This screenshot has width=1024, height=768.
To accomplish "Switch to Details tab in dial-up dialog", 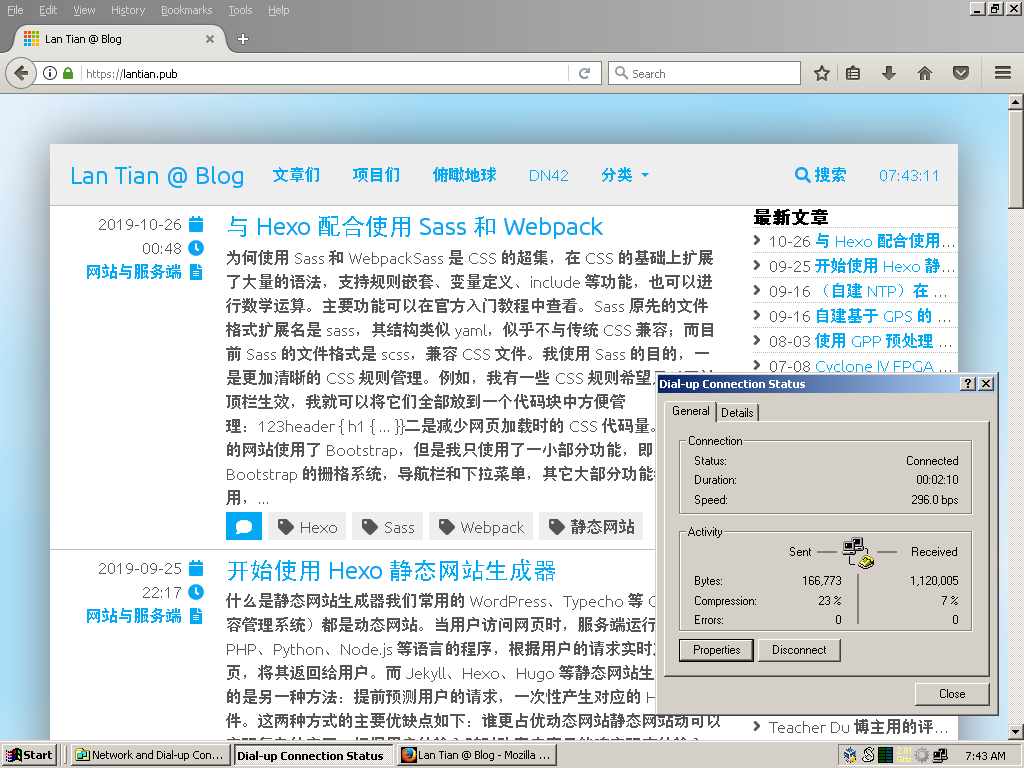I will (x=737, y=412).
